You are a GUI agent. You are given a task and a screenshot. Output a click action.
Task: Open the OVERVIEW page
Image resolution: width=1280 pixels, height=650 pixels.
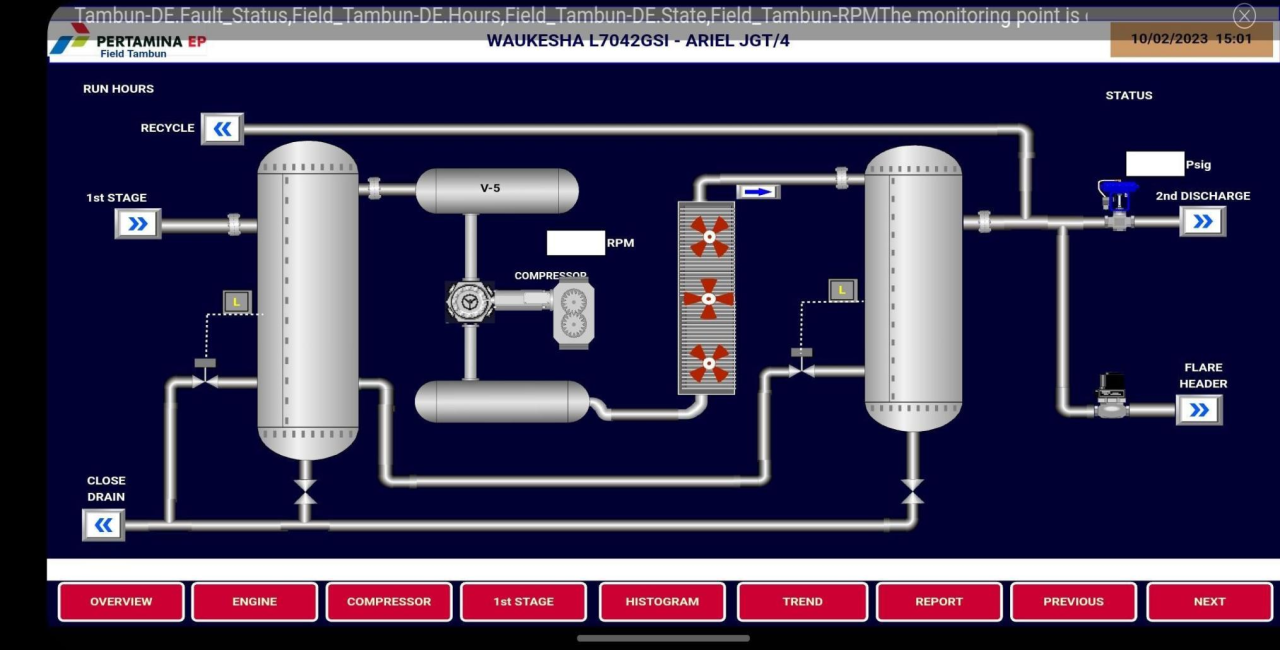(x=121, y=602)
